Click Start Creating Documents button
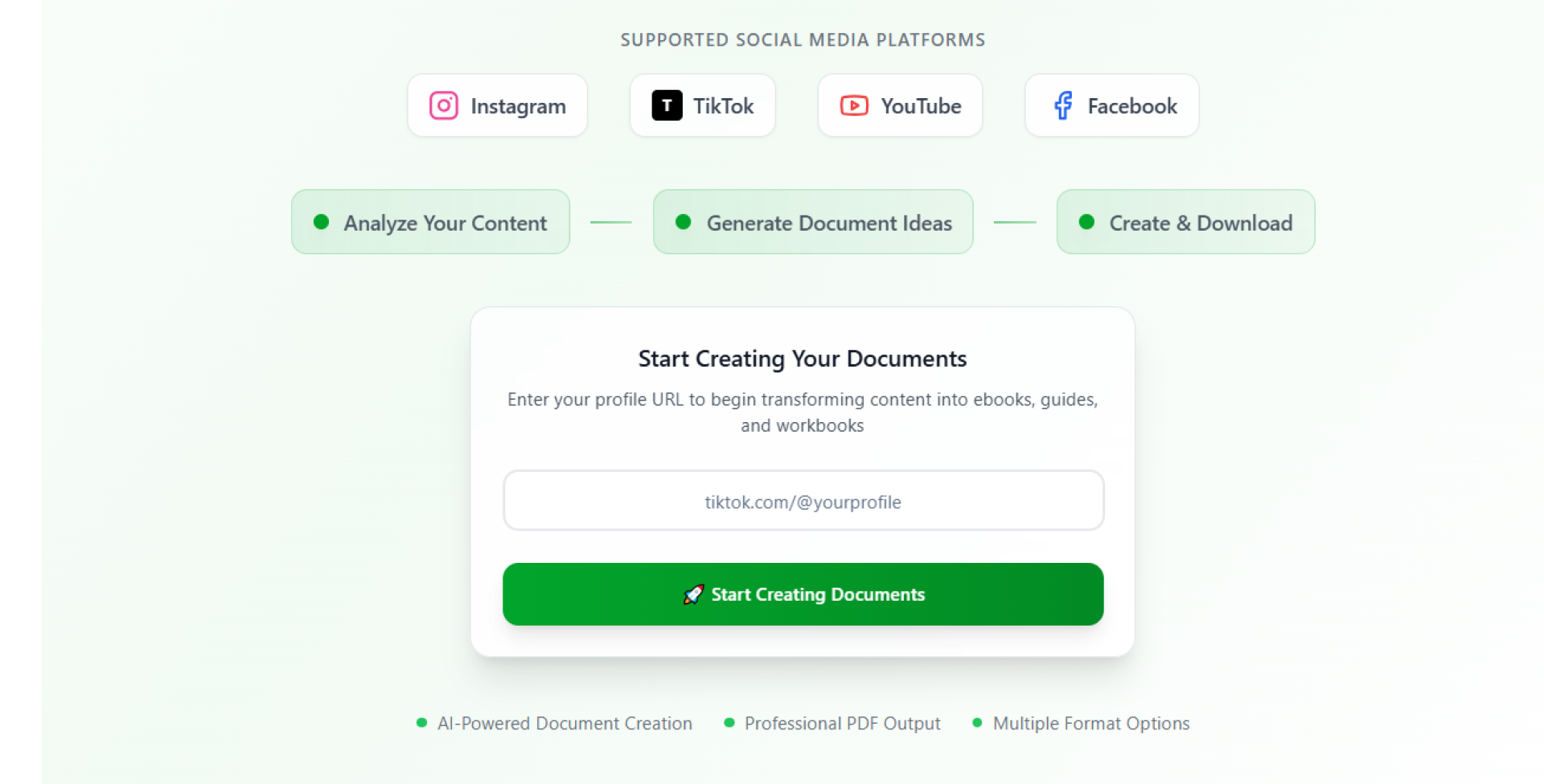The height and width of the screenshot is (784, 1544). [803, 594]
